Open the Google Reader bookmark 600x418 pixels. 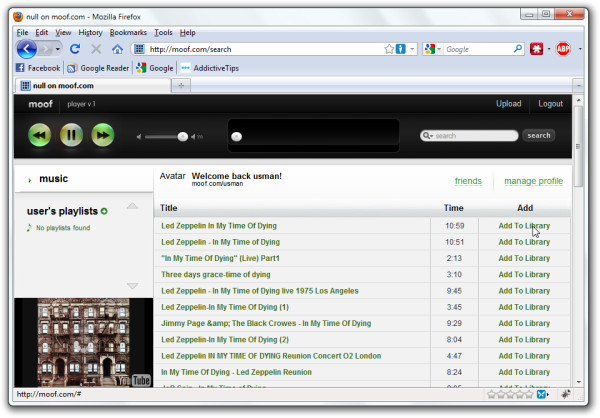tap(98, 68)
